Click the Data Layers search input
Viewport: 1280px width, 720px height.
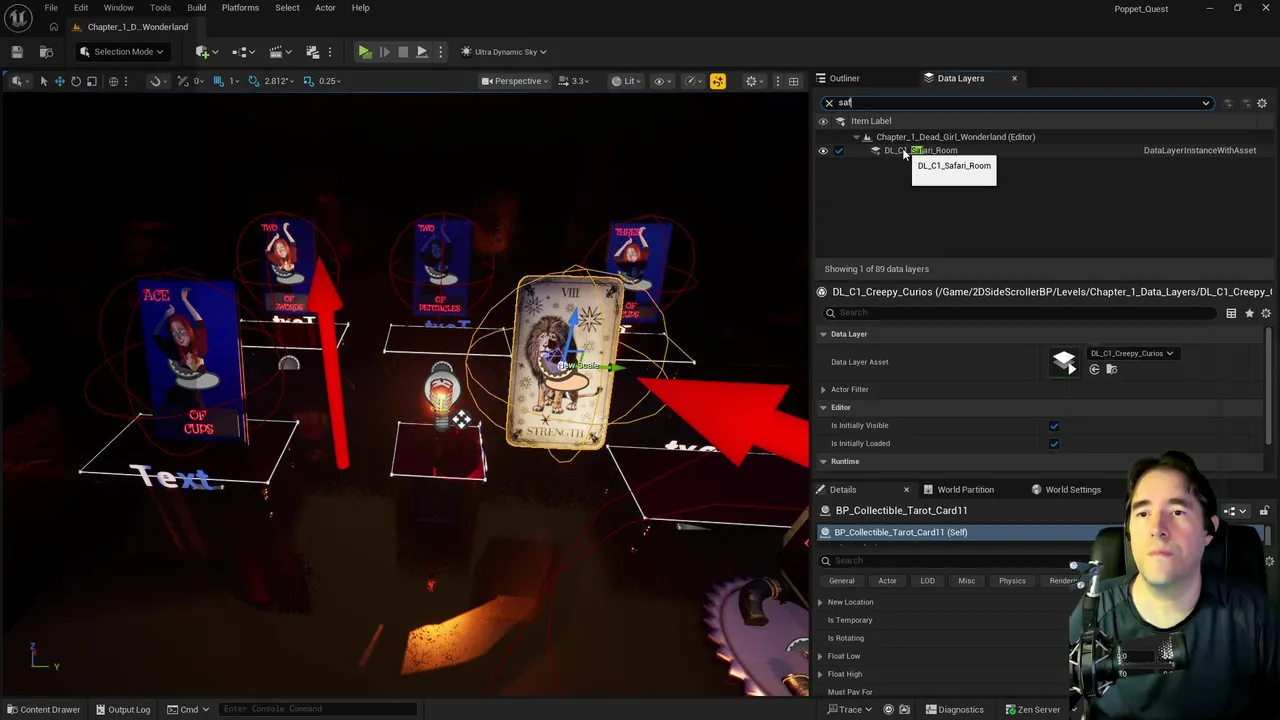coord(1020,103)
